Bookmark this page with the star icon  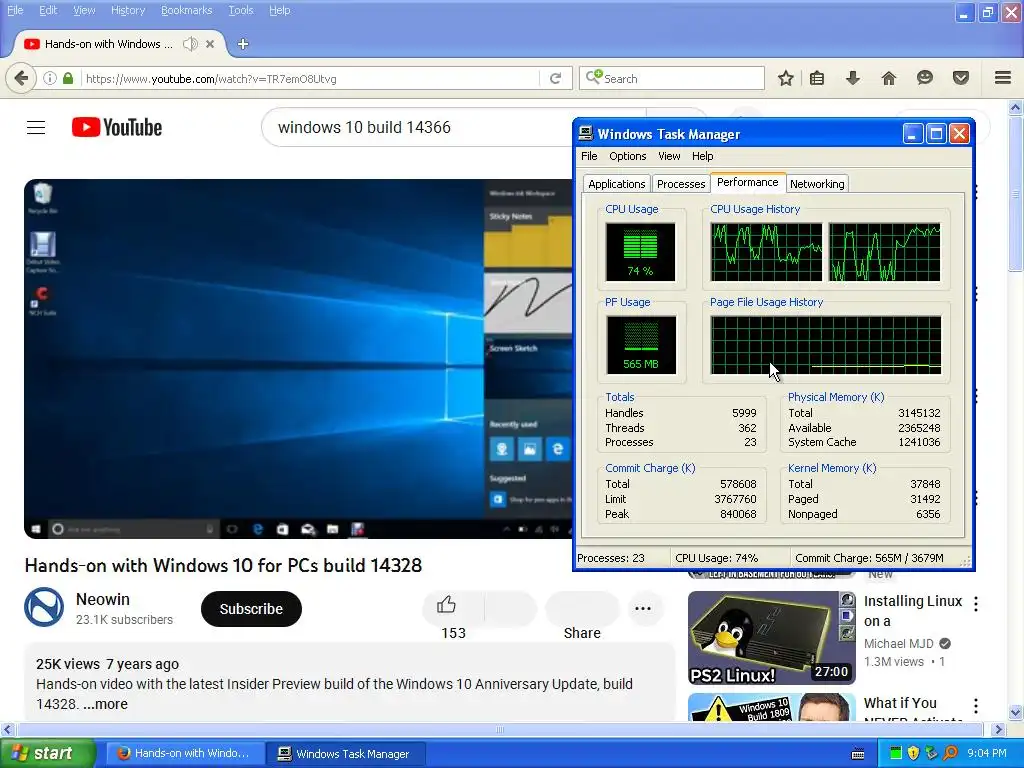click(x=786, y=78)
